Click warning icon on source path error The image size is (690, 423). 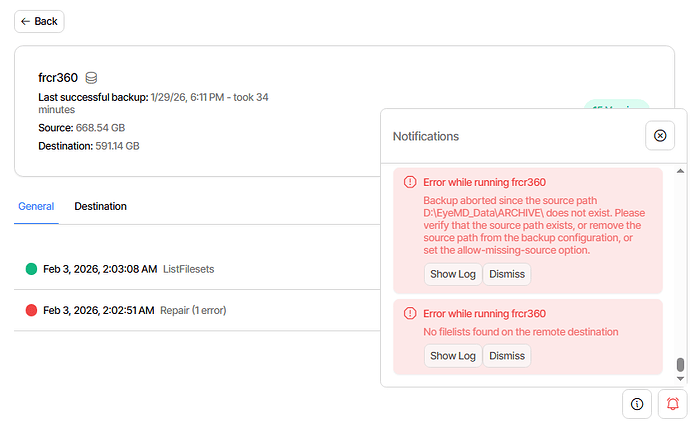click(x=410, y=182)
